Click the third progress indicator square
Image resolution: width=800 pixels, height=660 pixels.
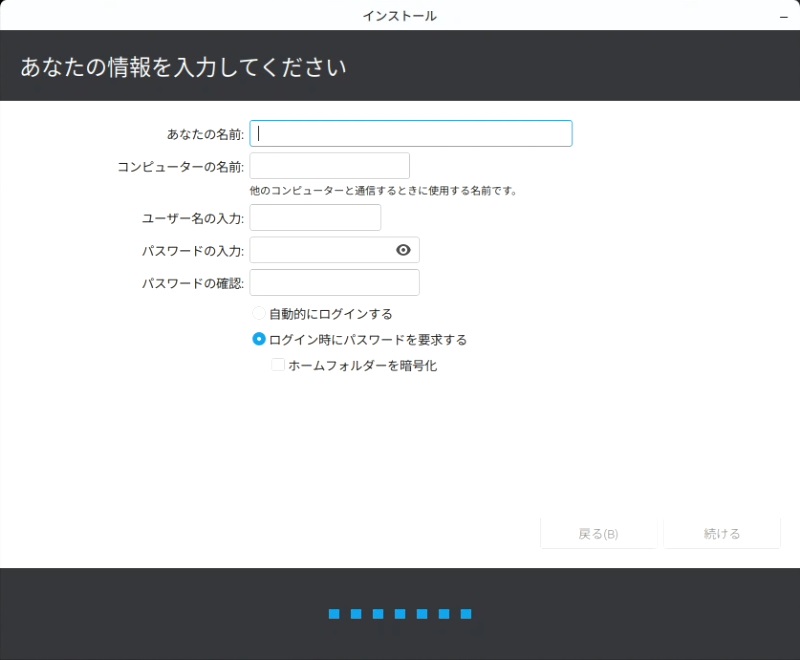click(x=378, y=614)
